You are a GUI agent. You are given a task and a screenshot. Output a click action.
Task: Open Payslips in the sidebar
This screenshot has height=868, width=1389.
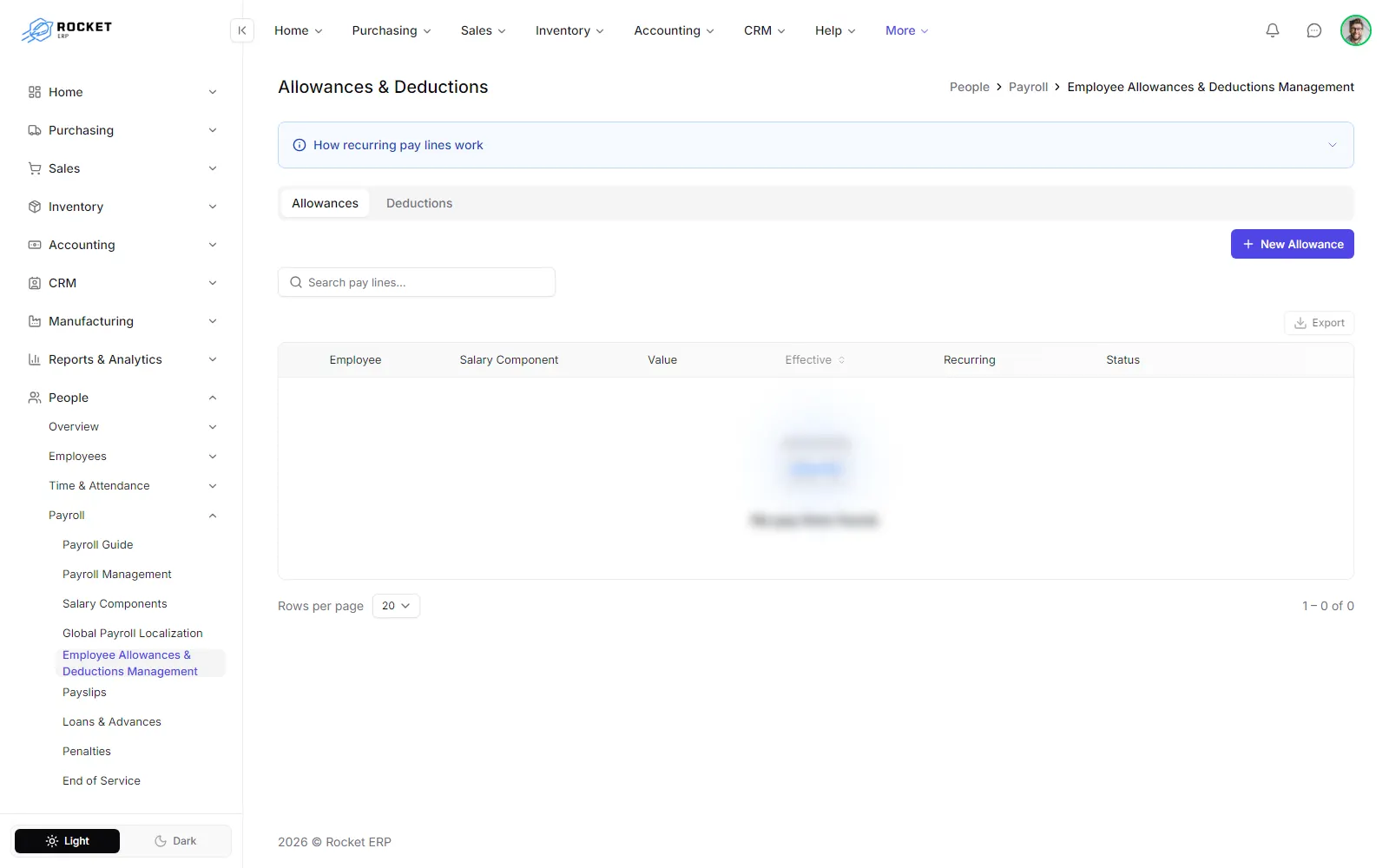84,693
